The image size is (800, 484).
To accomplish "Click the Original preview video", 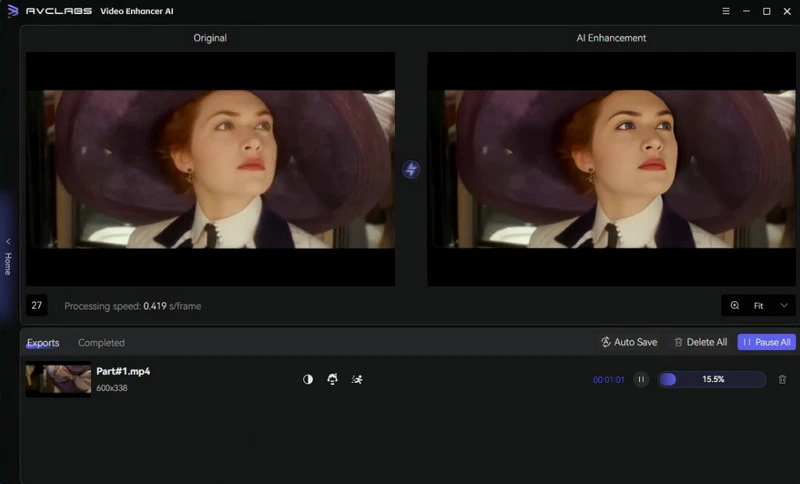I will [x=210, y=169].
